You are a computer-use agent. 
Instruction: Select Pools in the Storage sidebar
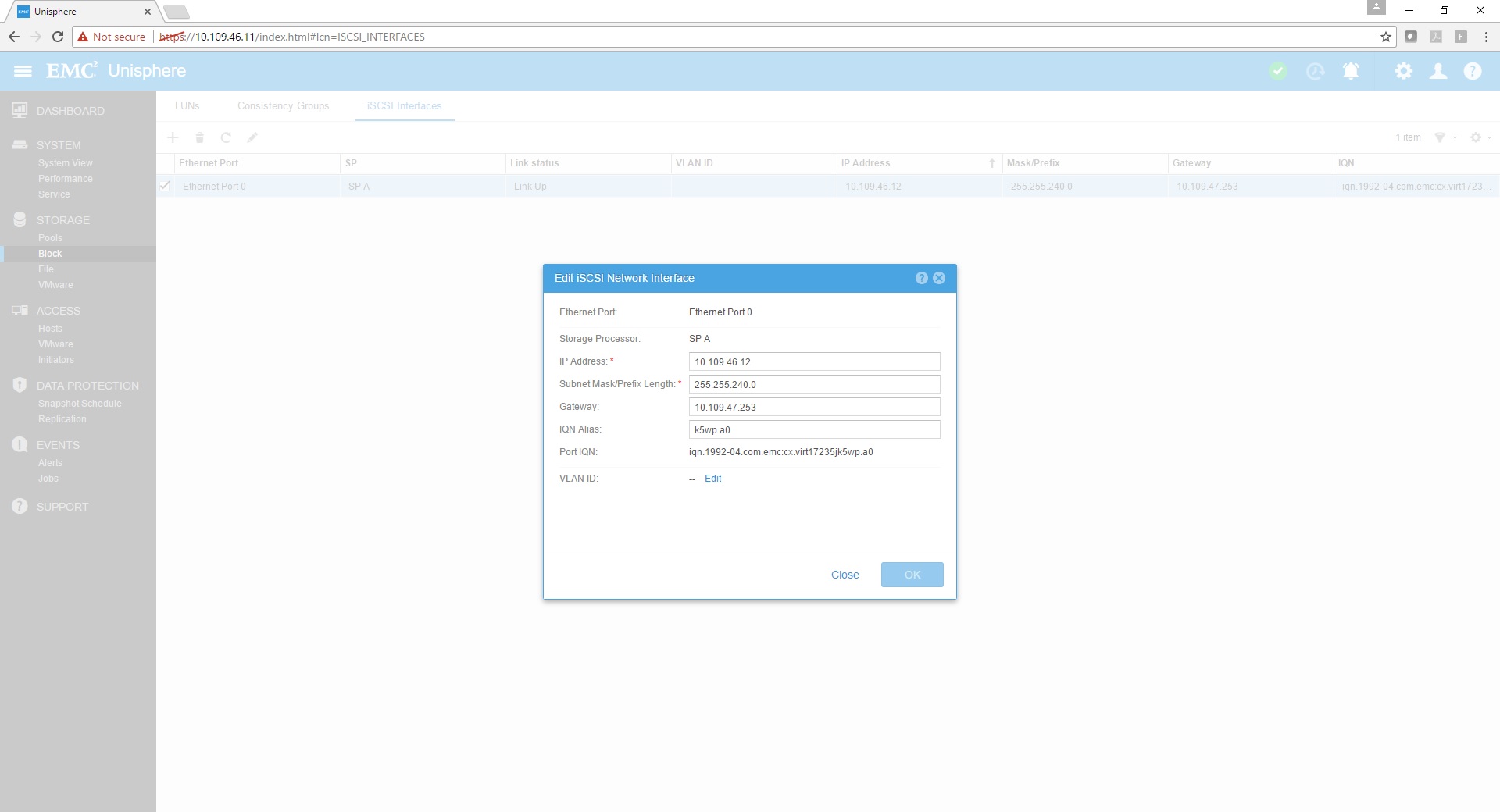click(50, 238)
